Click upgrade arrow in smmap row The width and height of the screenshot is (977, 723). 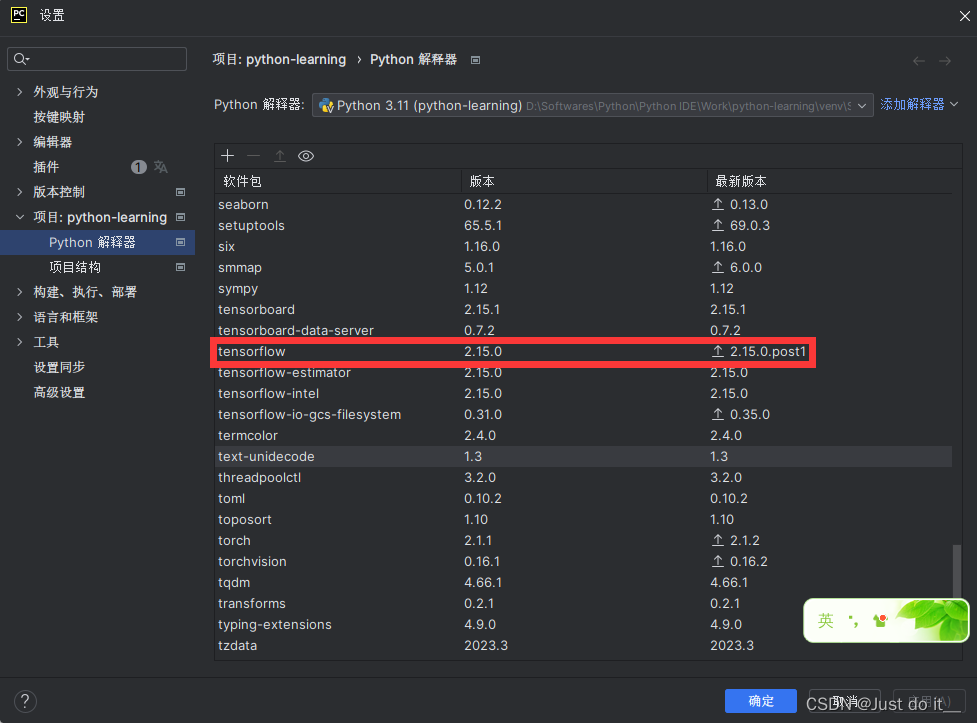coord(718,267)
